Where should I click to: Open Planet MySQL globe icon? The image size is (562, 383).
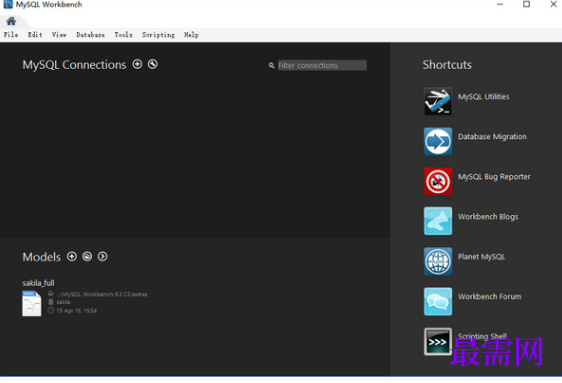click(438, 261)
